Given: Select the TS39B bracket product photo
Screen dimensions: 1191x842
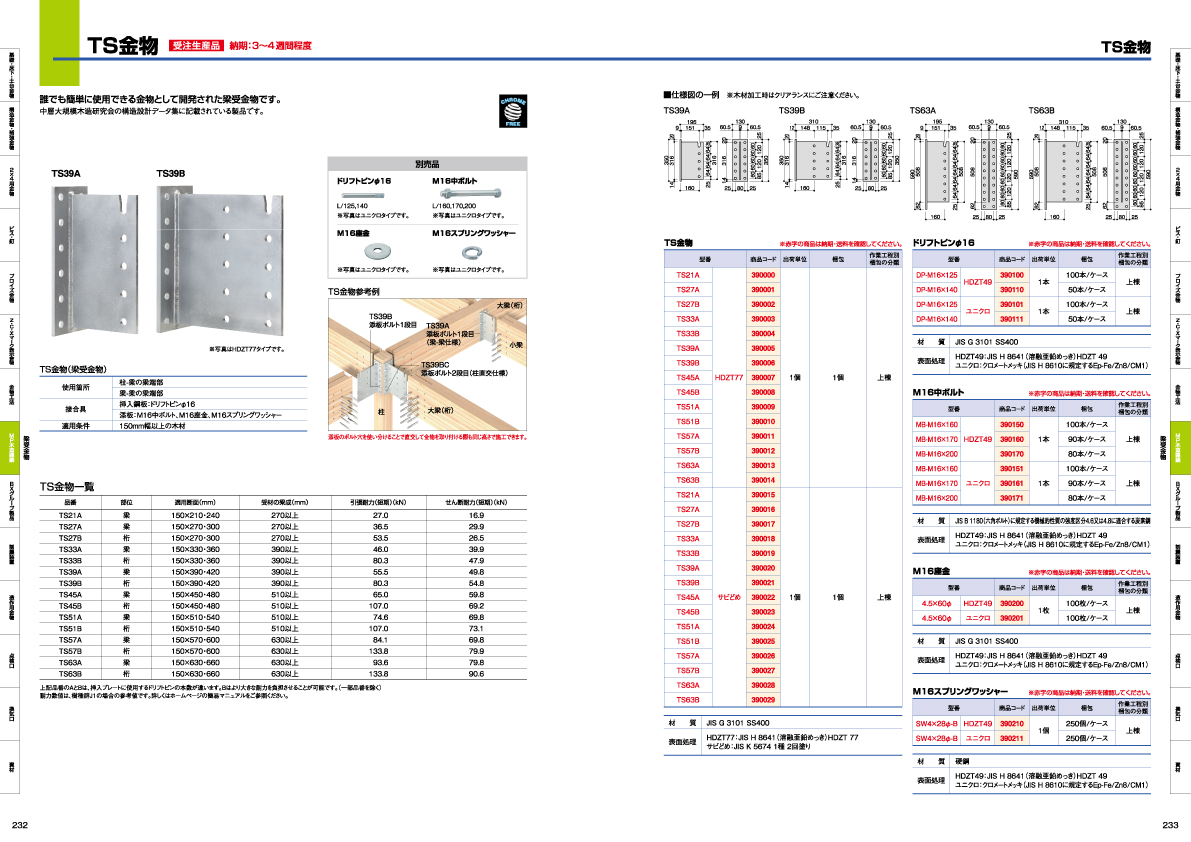Looking at the screenshot, I should [220, 260].
